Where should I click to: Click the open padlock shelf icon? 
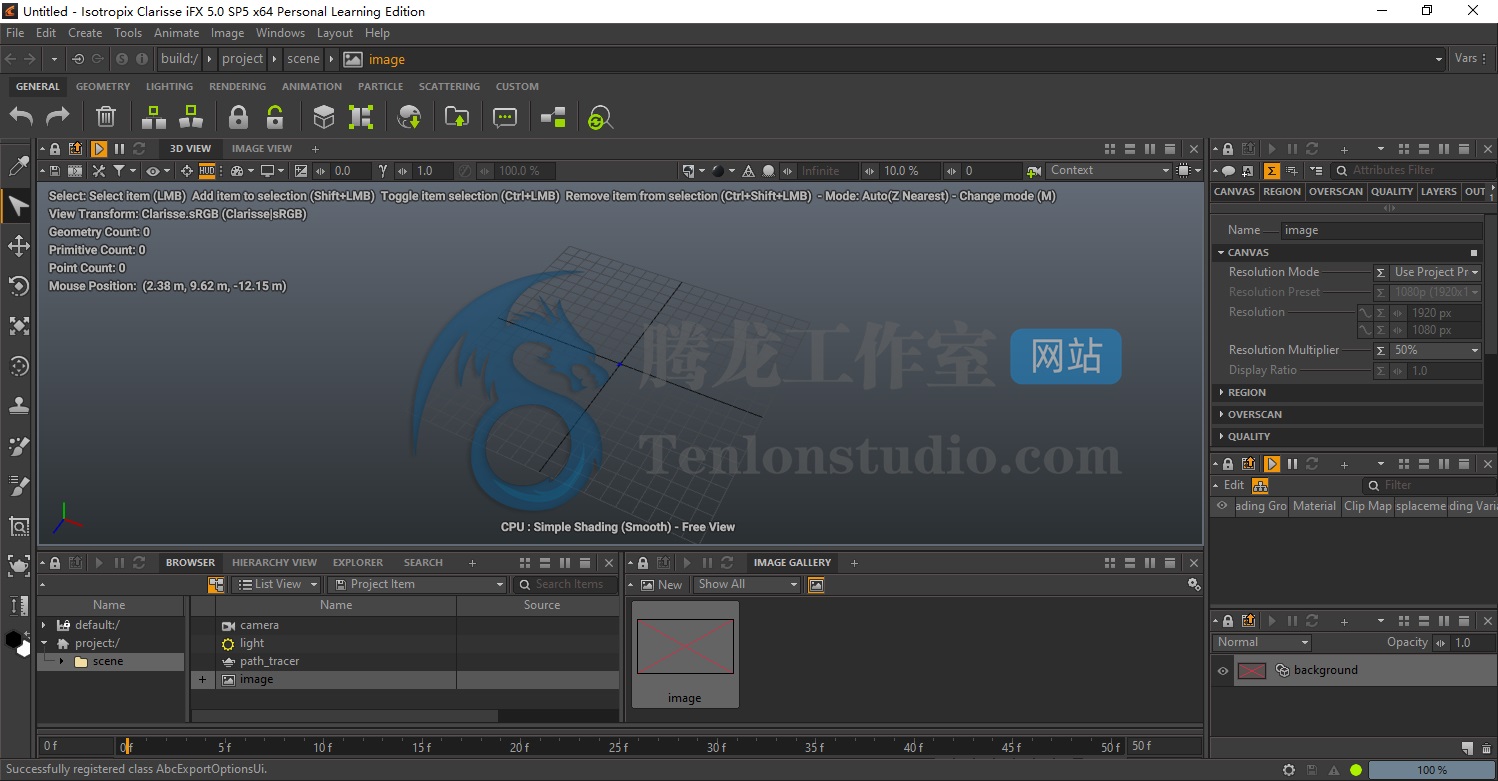tap(275, 117)
